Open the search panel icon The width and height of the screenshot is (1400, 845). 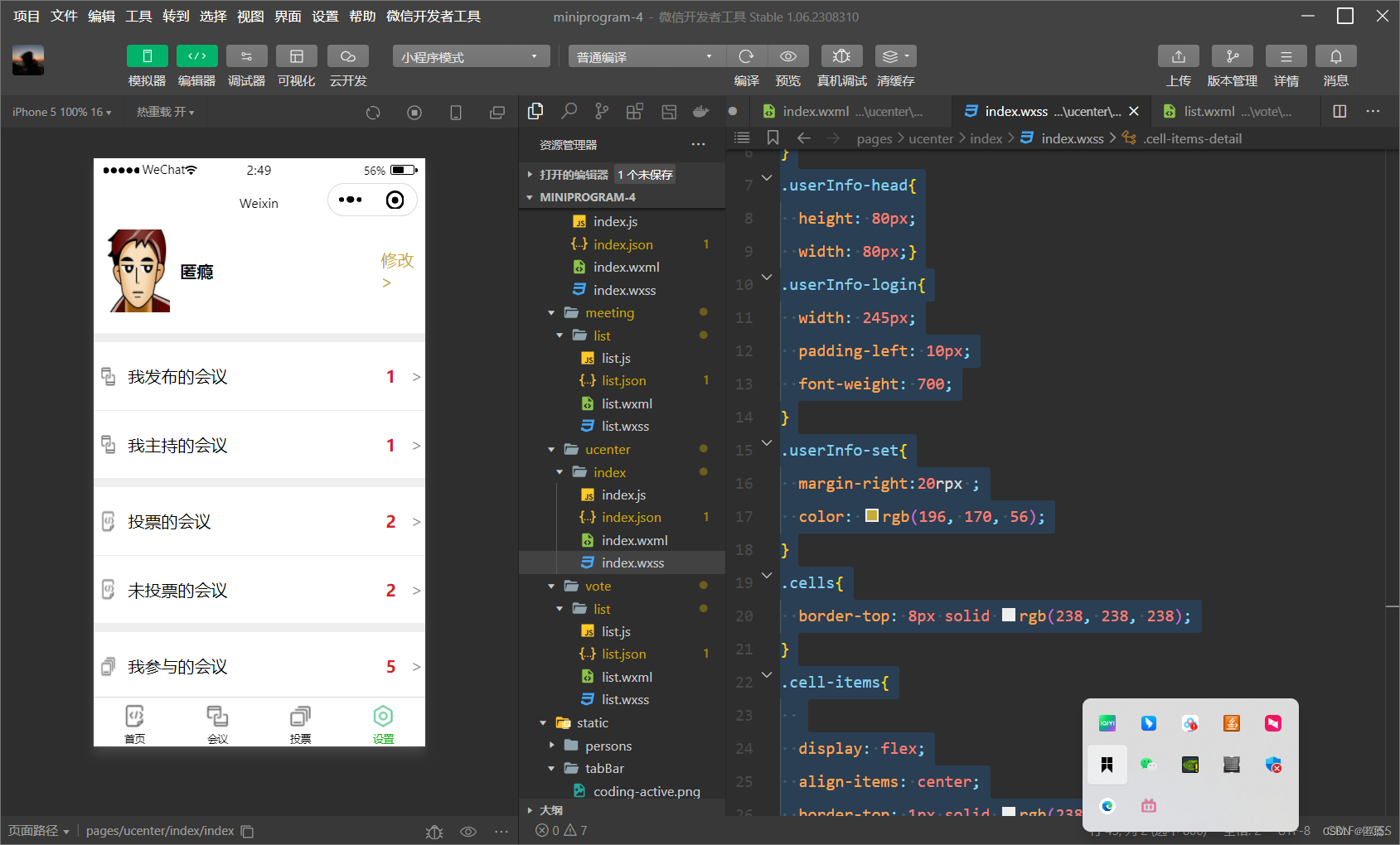[569, 111]
